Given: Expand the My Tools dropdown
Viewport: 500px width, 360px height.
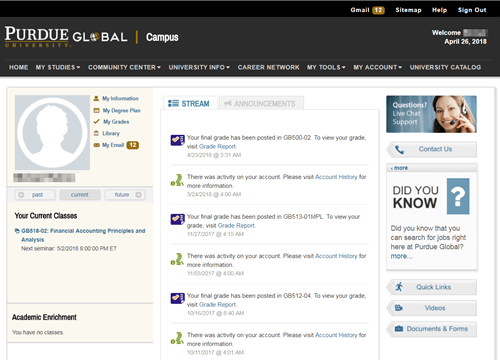Looking at the screenshot, I should [326, 67].
